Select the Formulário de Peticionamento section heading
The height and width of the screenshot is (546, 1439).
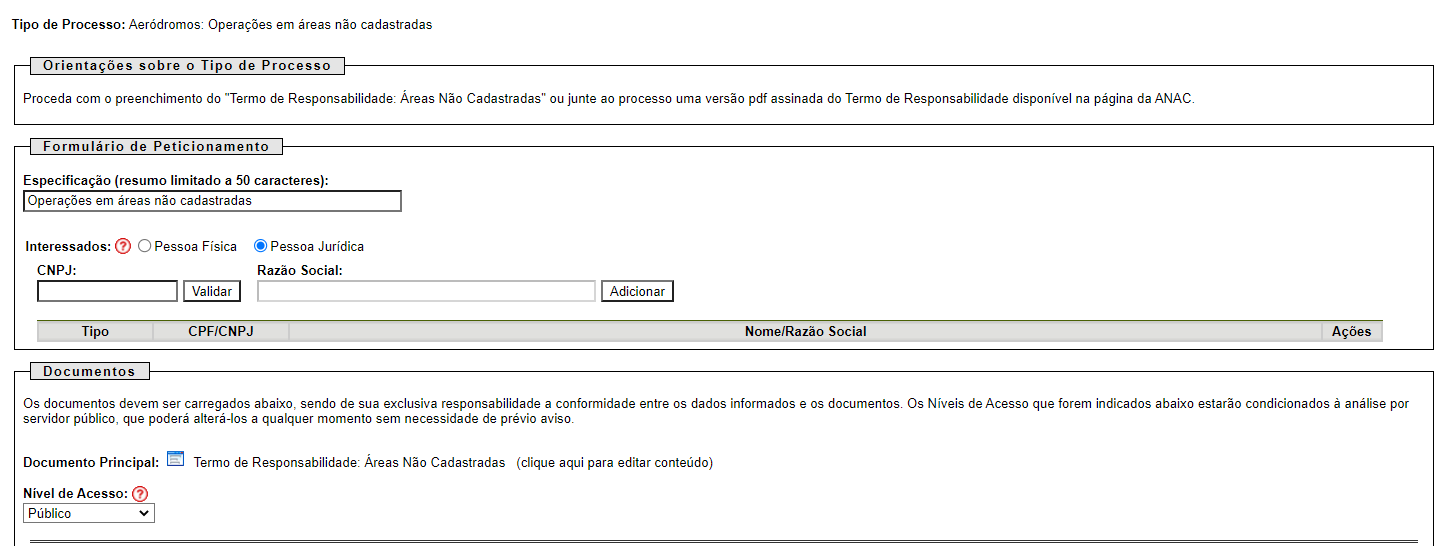point(156,146)
